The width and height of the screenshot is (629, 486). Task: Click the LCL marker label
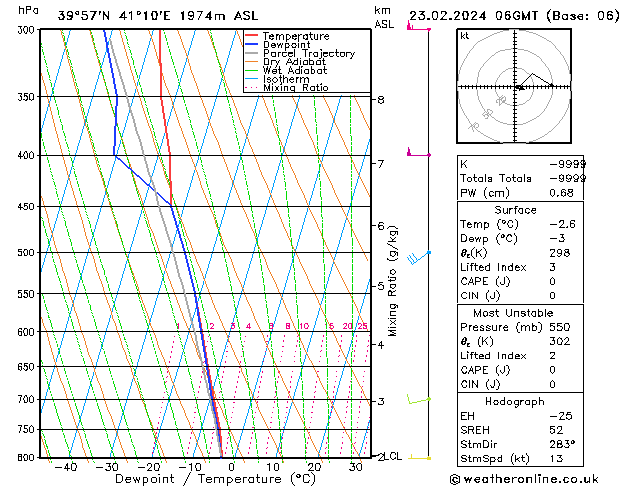point(393,456)
